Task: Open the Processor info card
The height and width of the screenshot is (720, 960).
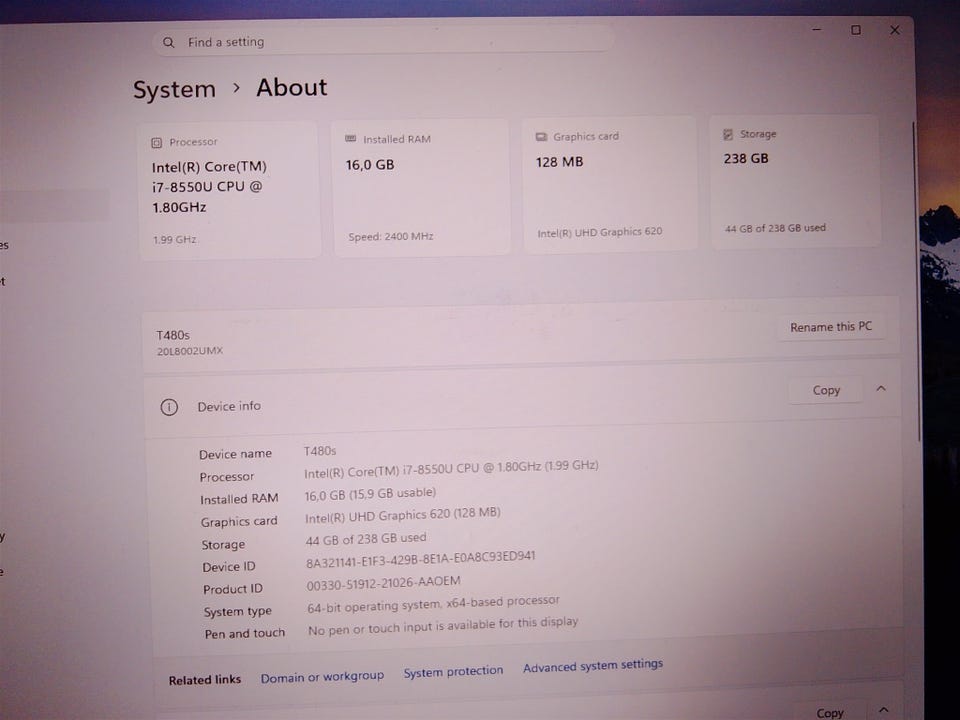Action: pos(230,190)
